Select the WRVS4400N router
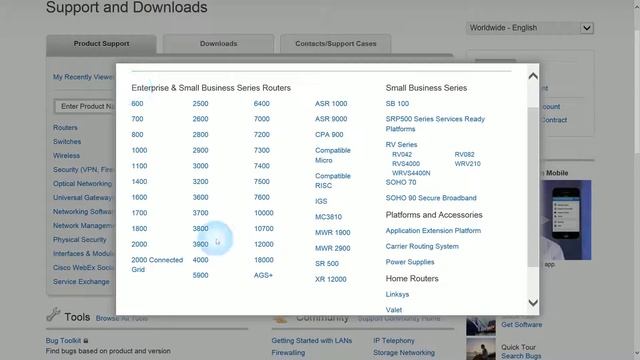This screenshot has height=360, width=640. point(411,173)
